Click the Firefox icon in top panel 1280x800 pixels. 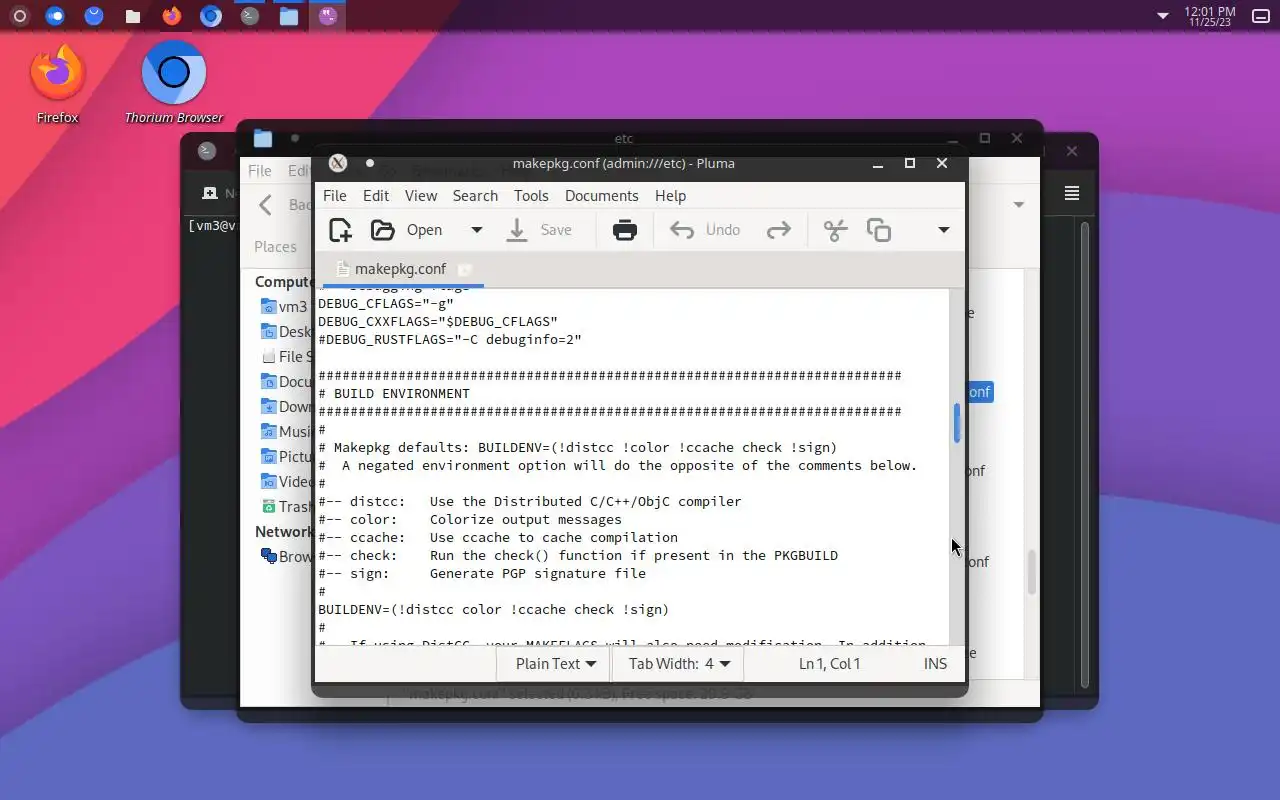(171, 16)
